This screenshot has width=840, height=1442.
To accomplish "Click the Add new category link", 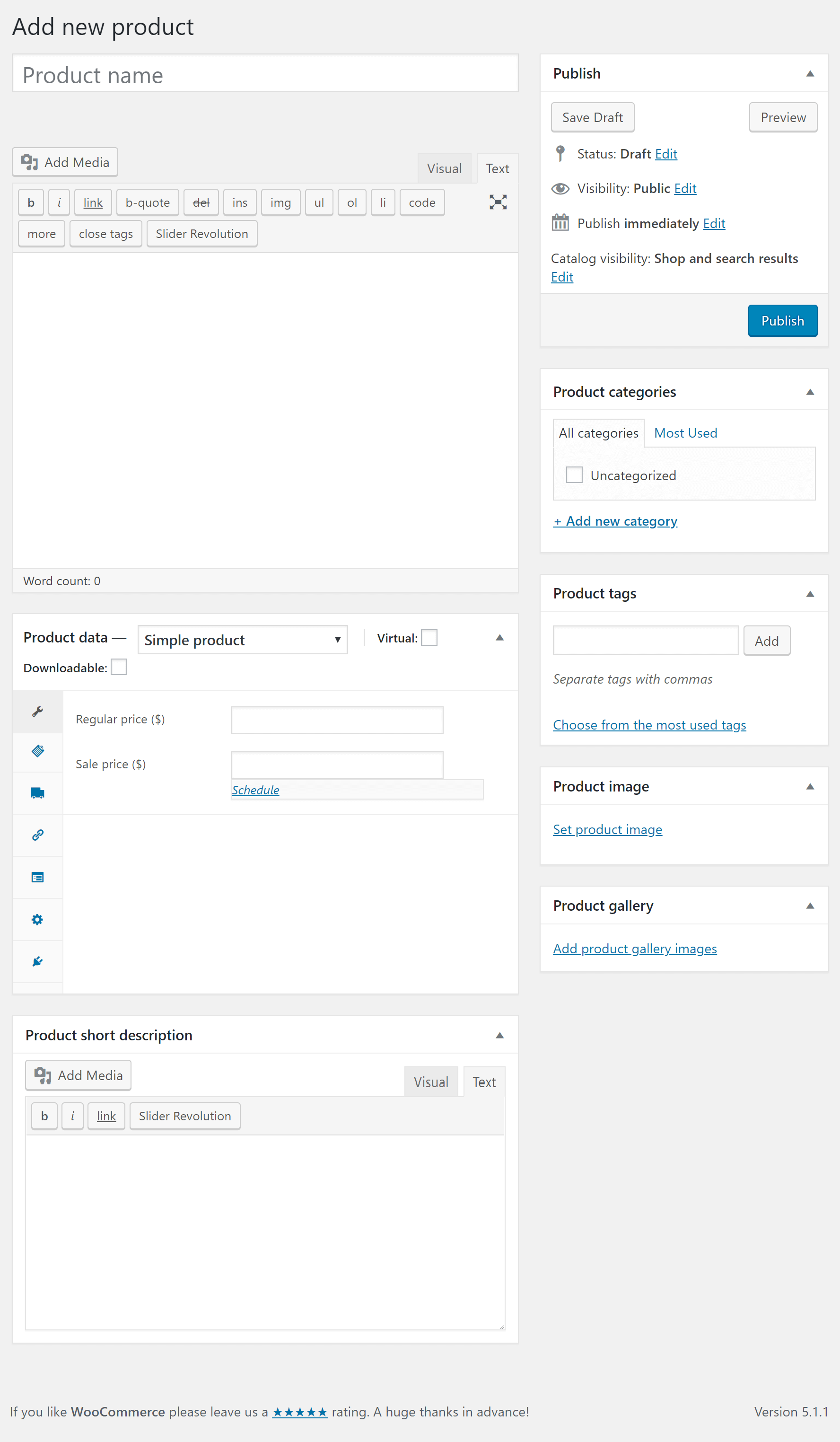I will coord(615,521).
